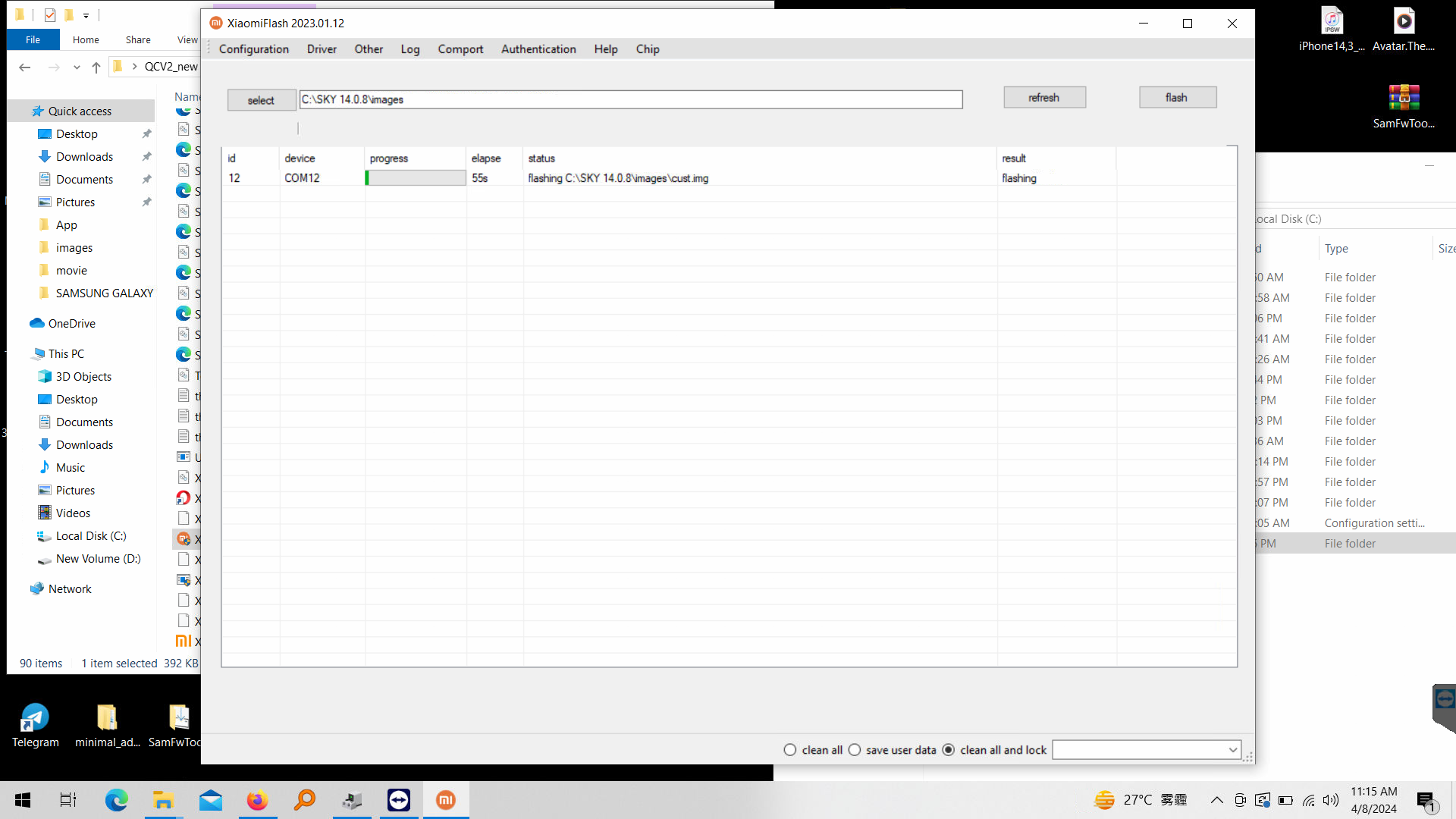Click the Firefox browser icon in taskbar
This screenshot has height=819, width=1456.
click(258, 800)
